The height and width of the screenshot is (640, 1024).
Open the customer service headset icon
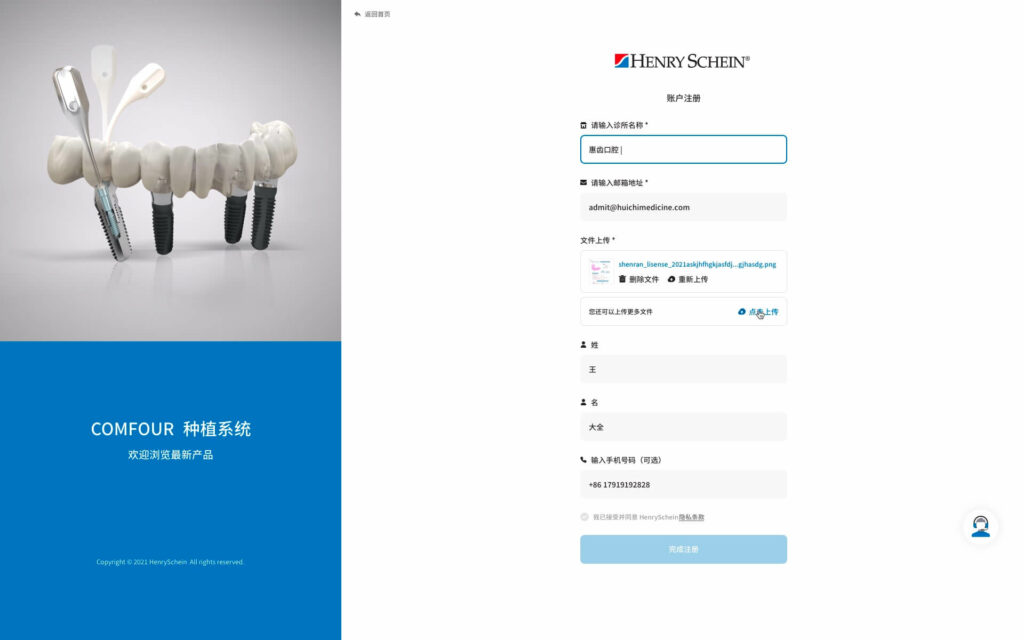point(980,526)
